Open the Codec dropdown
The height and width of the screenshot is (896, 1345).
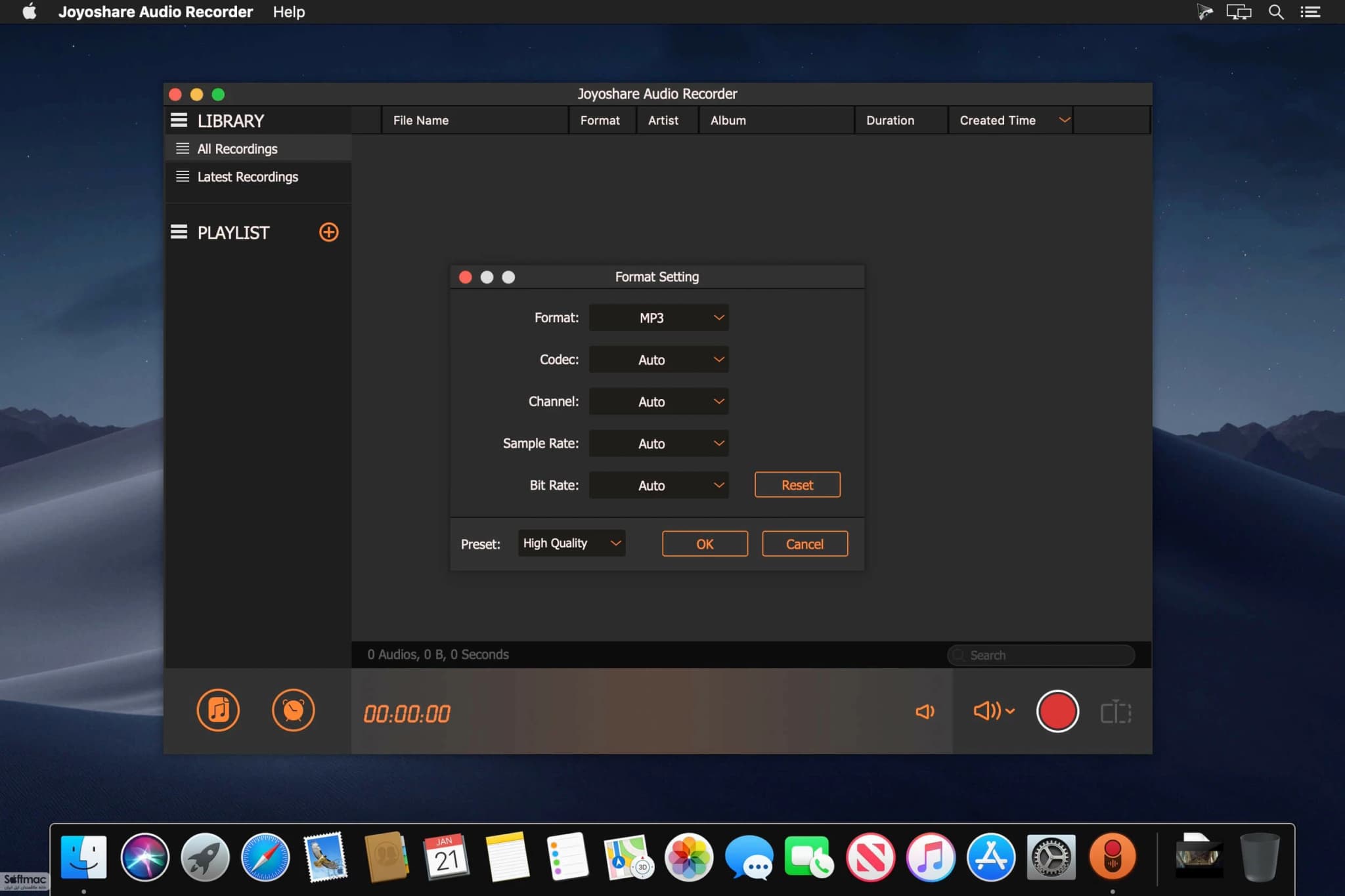(x=659, y=360)
